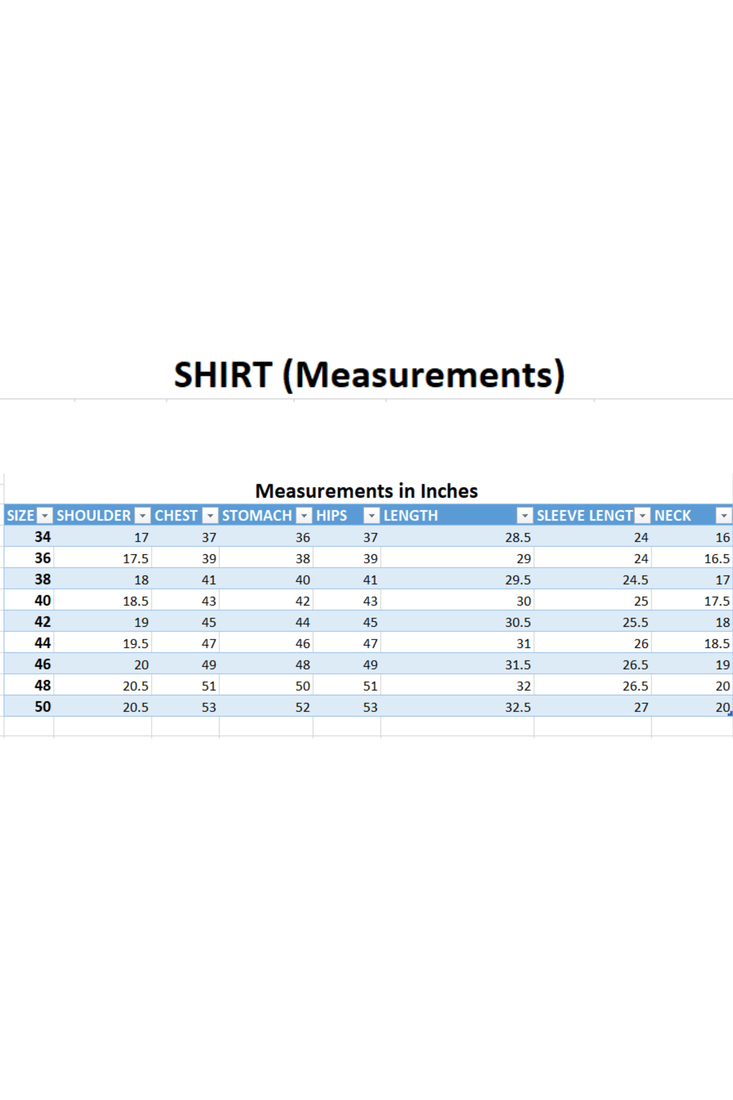Click the table resize handle corner

[730, 714]
